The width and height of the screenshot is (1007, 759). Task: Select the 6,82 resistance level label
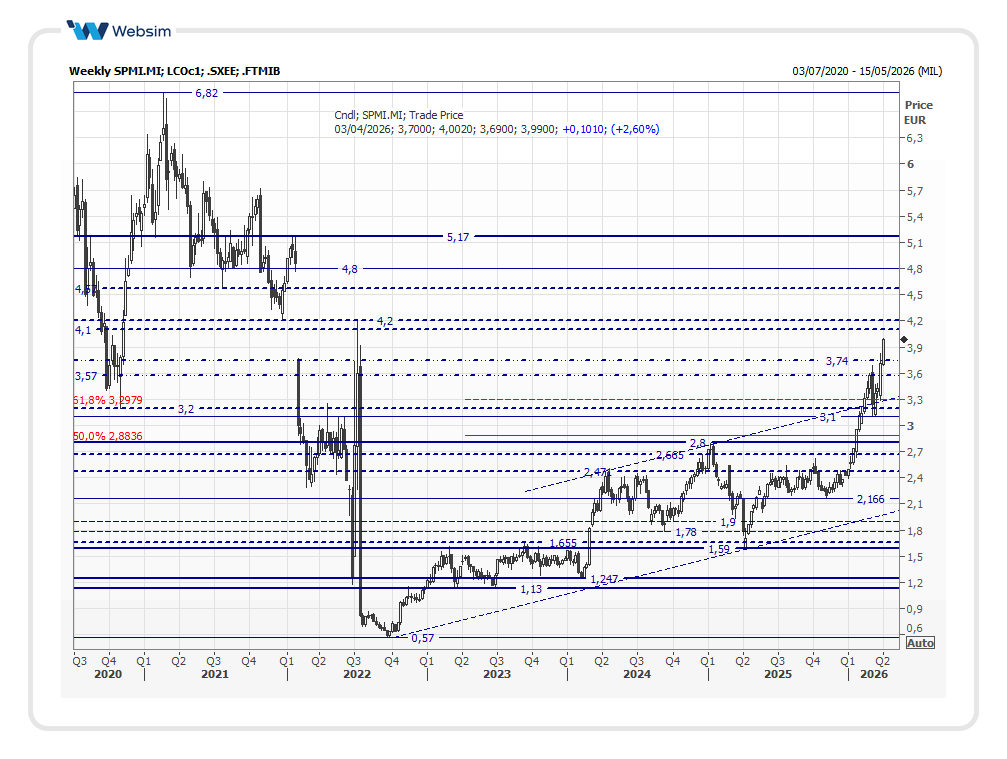206,93
